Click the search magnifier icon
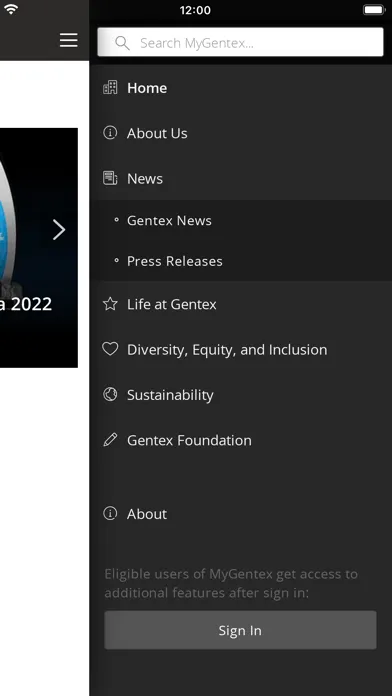The width and height of the screenshot is (392, 696). coord(122,43)
